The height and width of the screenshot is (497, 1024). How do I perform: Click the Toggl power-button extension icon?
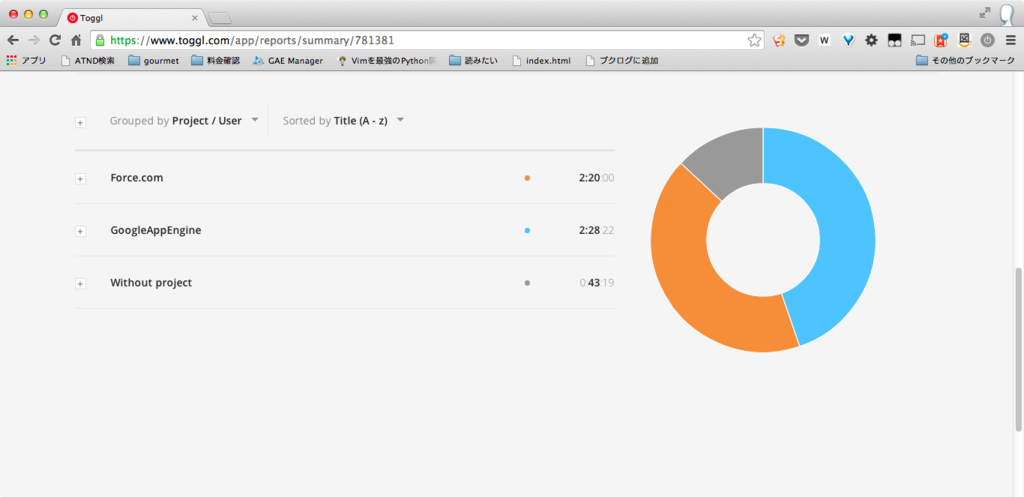987,40
